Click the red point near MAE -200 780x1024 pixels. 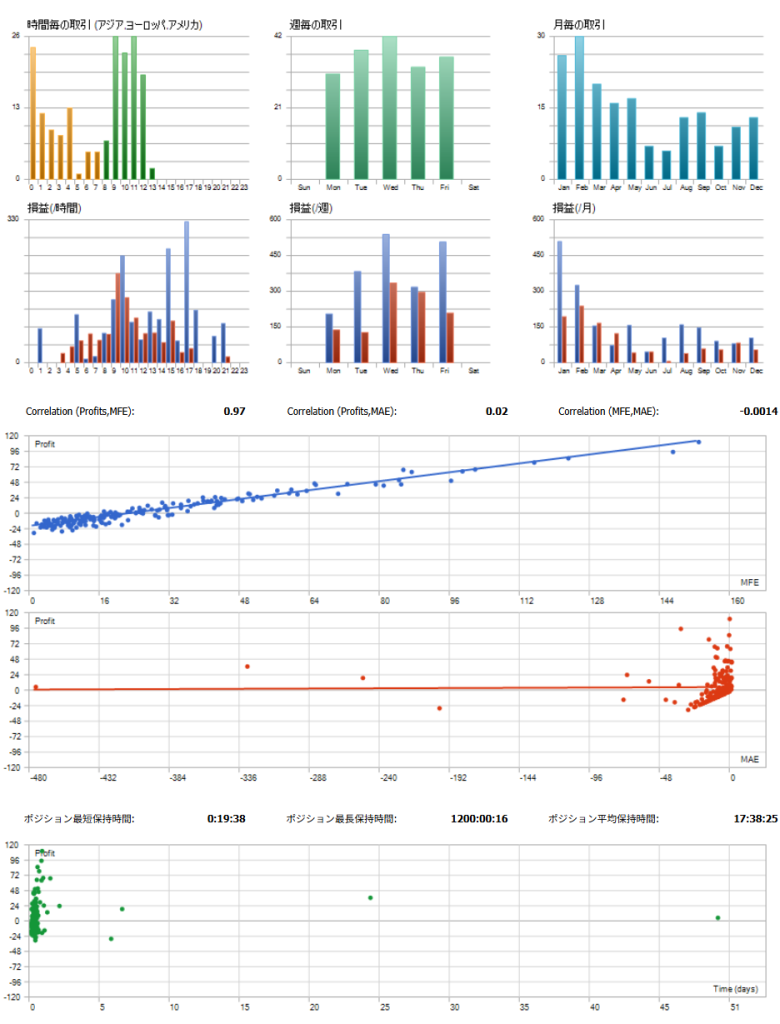(x=439, y=708)
